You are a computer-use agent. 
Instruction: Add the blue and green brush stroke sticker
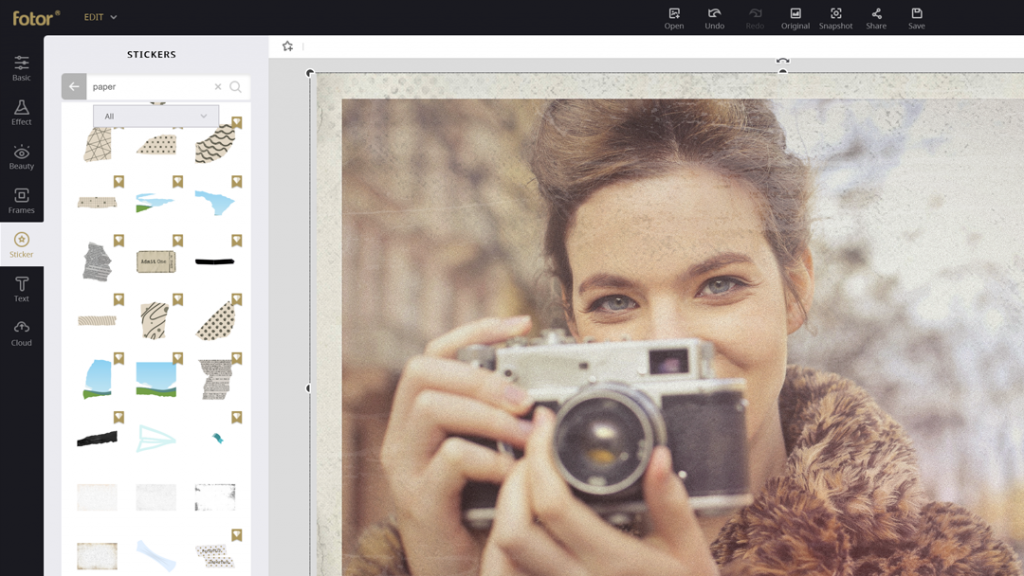pos(155,202)
